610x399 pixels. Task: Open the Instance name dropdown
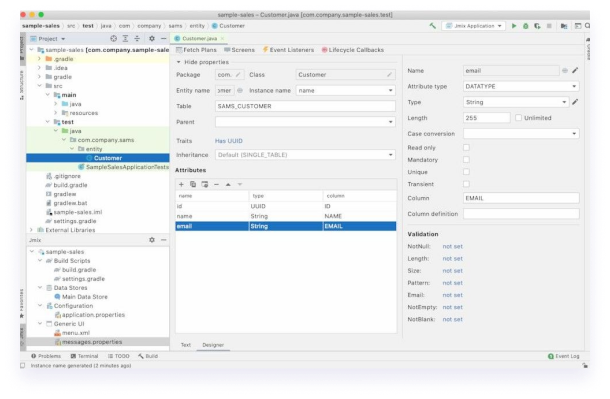point(345,90)
